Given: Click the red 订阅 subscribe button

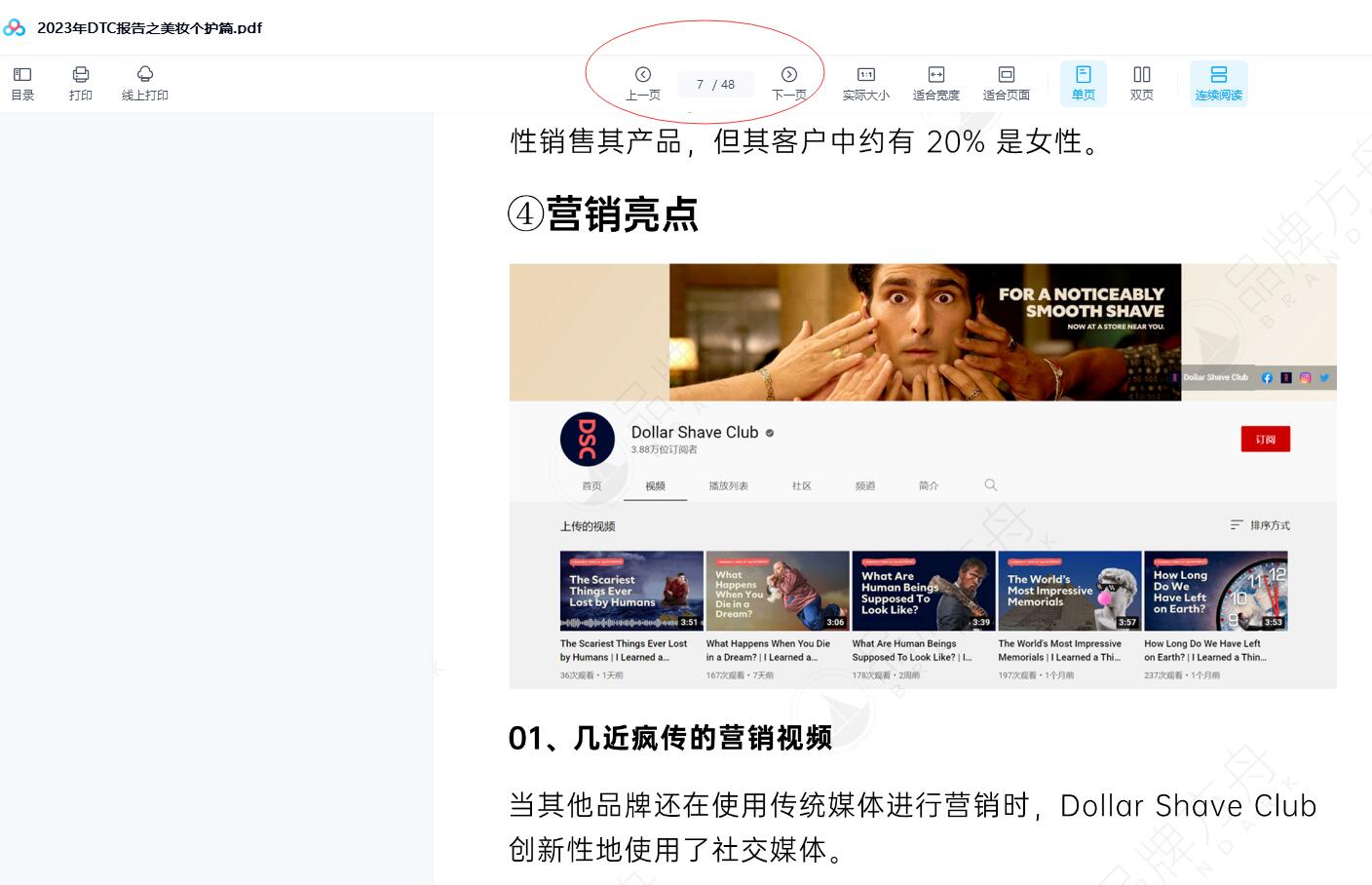Looking at the screenshot, I should pos(1265,440).
